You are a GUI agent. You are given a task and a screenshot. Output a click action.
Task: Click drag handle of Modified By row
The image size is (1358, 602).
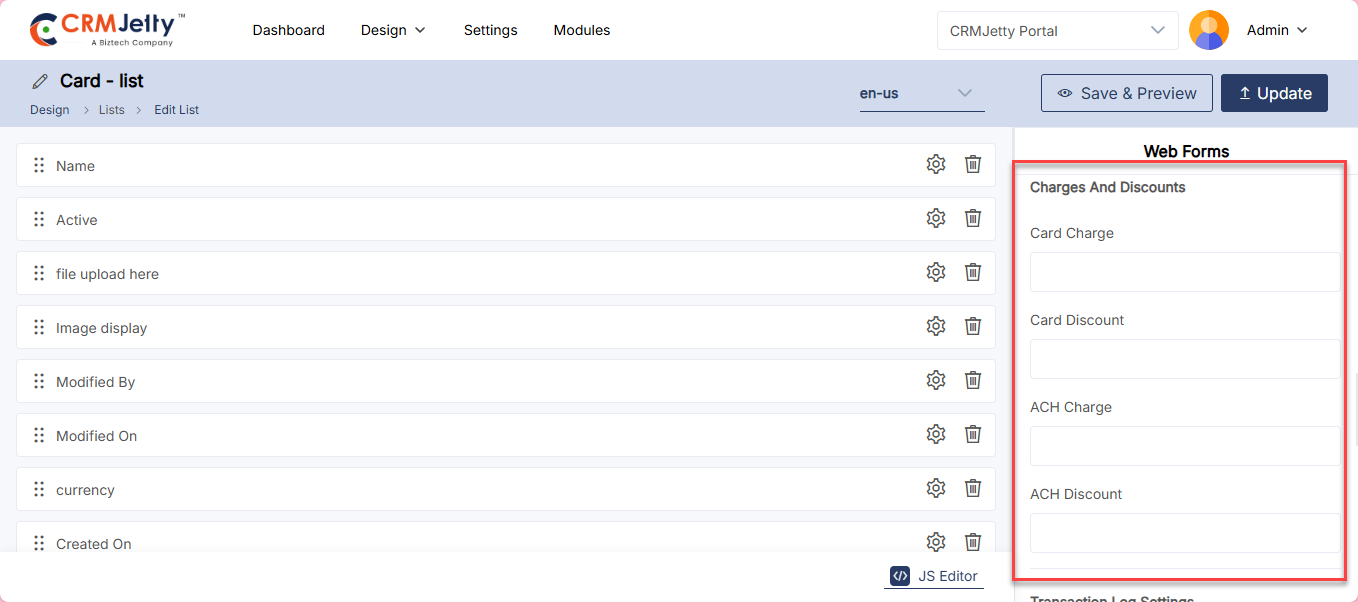pos(39,381)
